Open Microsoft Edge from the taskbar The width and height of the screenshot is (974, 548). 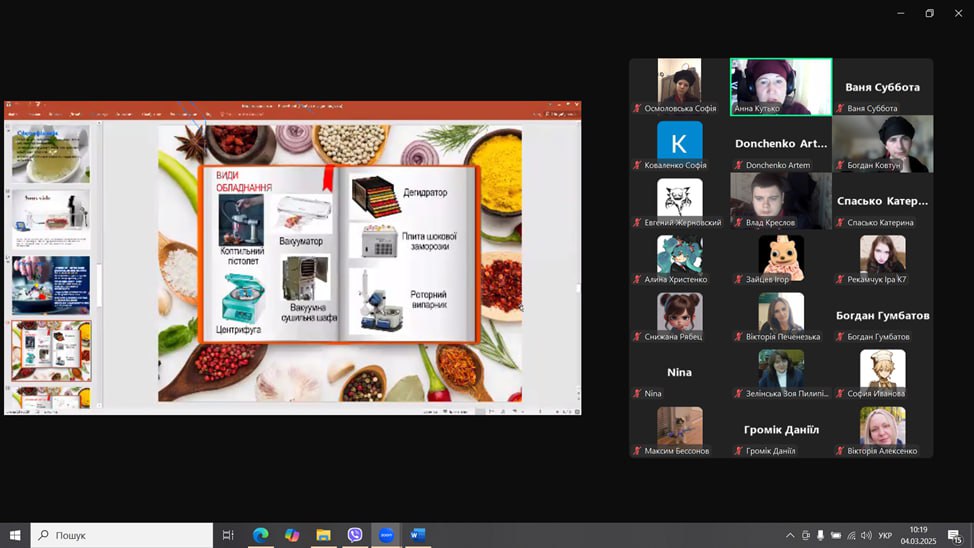260,535
